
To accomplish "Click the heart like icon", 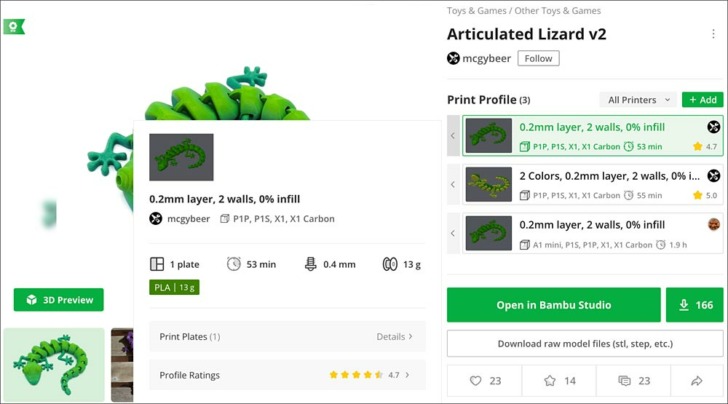I will click(x=476, y=381).
